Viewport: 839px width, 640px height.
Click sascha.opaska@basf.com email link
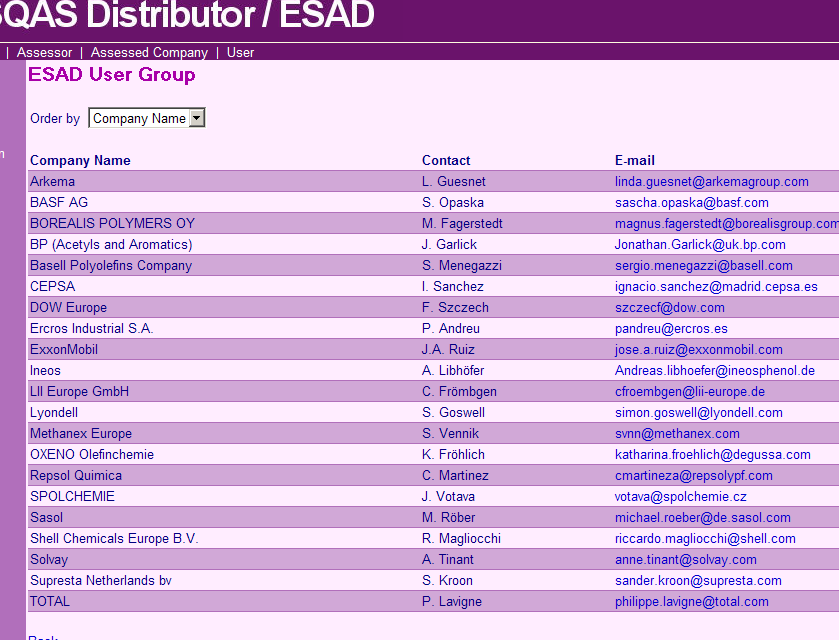tap(691, 202)
